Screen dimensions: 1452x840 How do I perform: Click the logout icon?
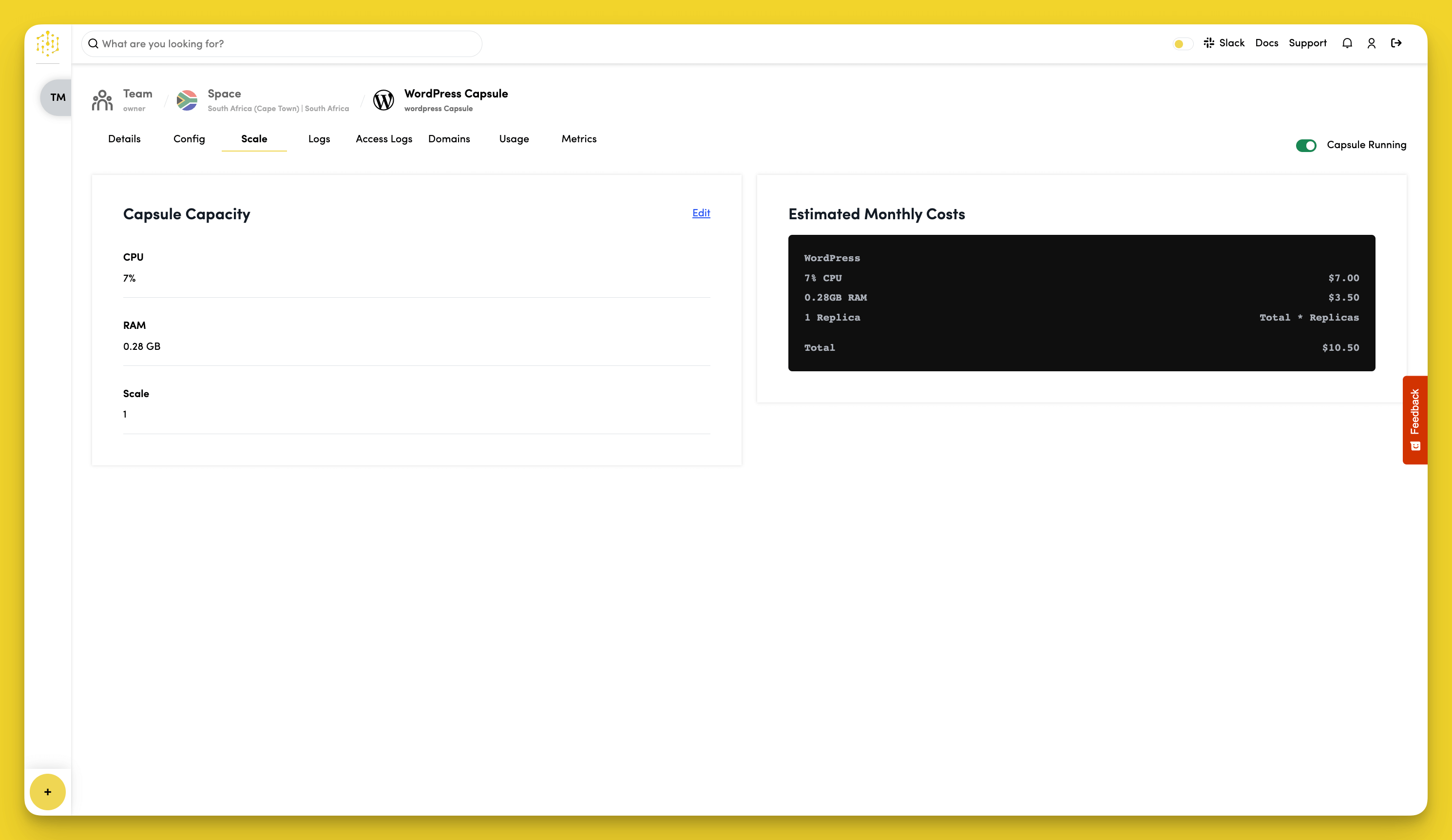coord(1396,43)
